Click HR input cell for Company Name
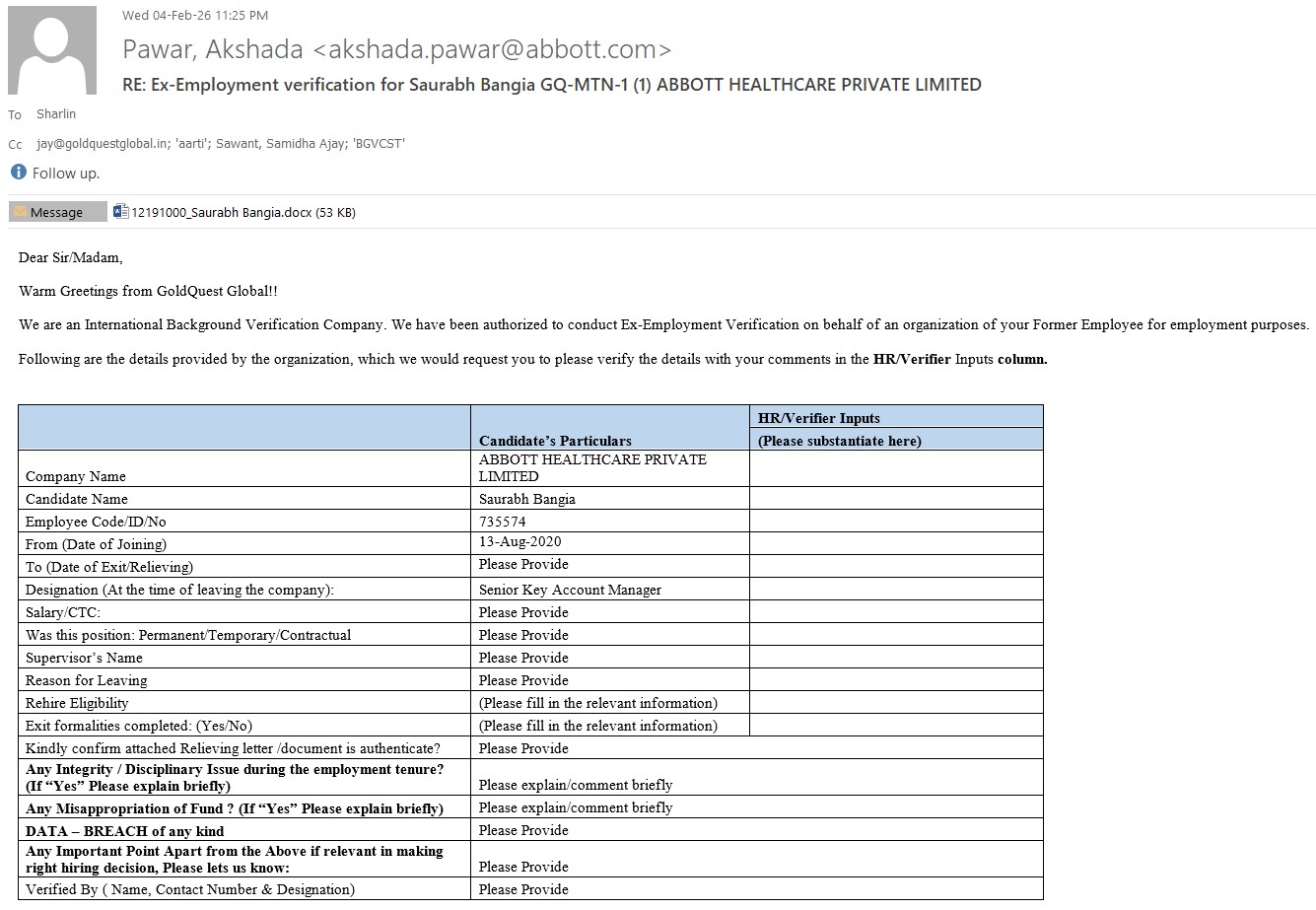Viewport: 1316px width, 910px height. tap(896, 468)
